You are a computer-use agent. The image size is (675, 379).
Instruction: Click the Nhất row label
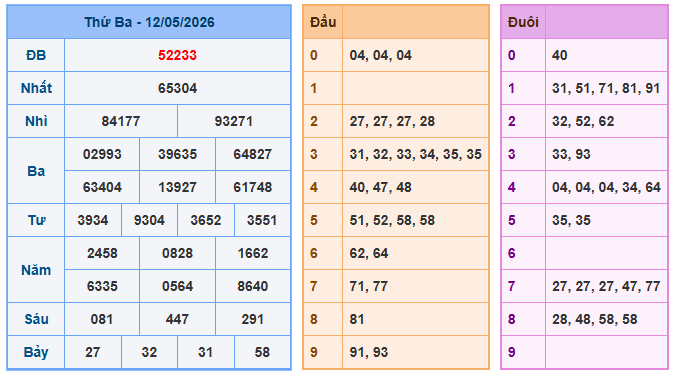36,88
